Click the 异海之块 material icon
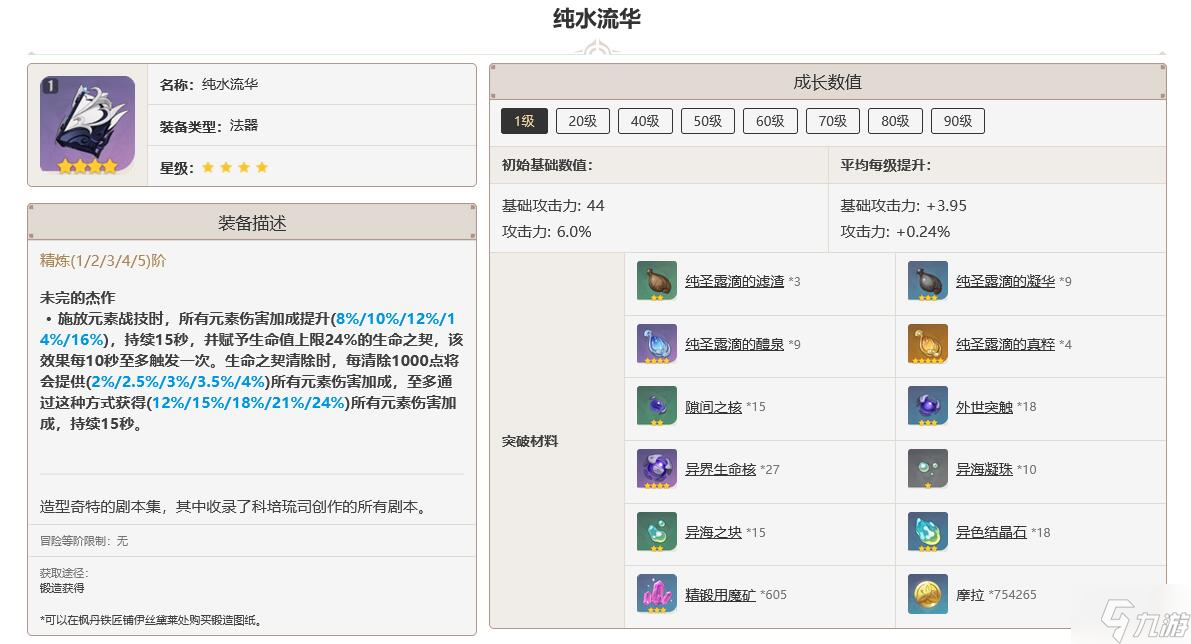 [656, 532]
